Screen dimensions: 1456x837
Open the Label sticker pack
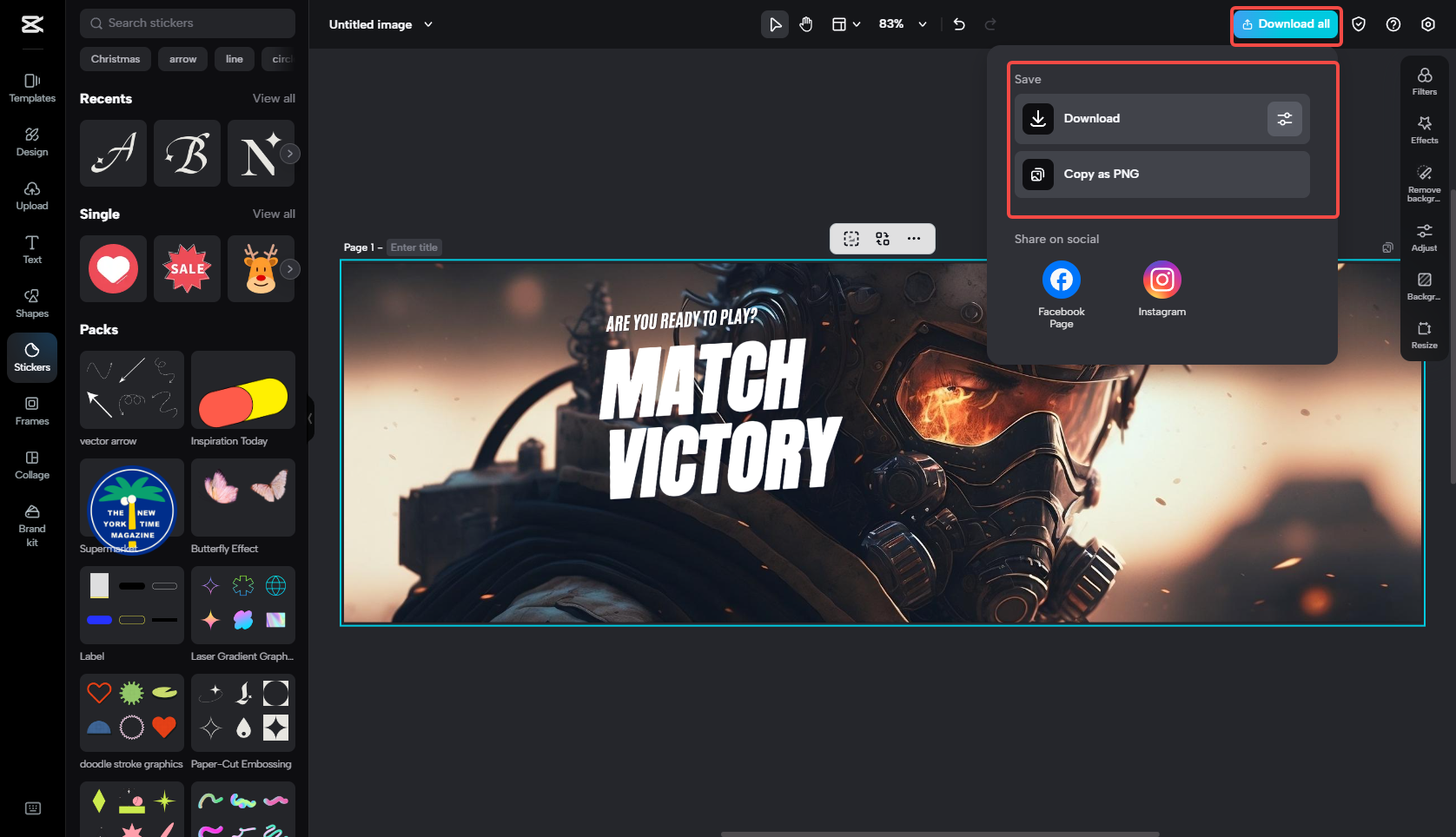click(x=132, y=605)
